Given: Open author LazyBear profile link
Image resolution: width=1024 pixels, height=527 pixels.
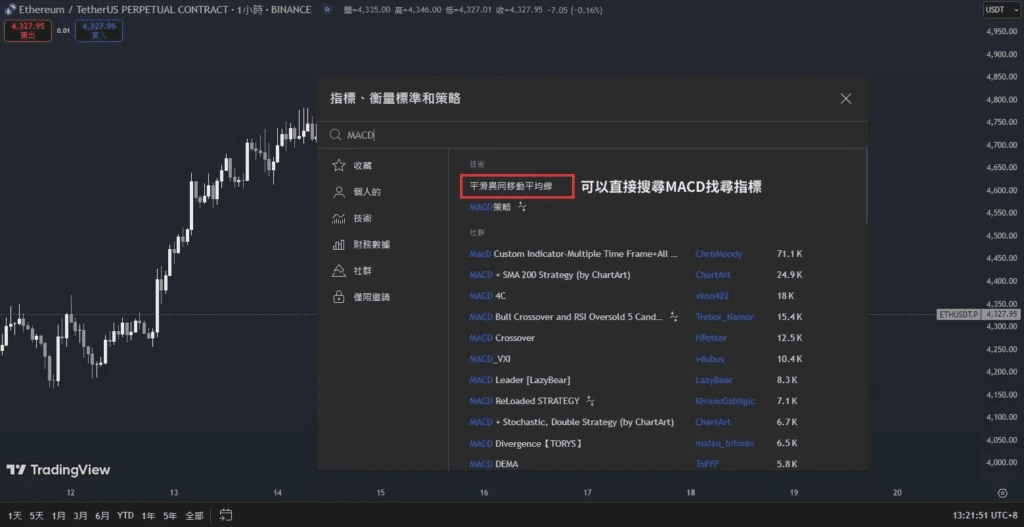Looking at the screenshot, I should (714, 379).
